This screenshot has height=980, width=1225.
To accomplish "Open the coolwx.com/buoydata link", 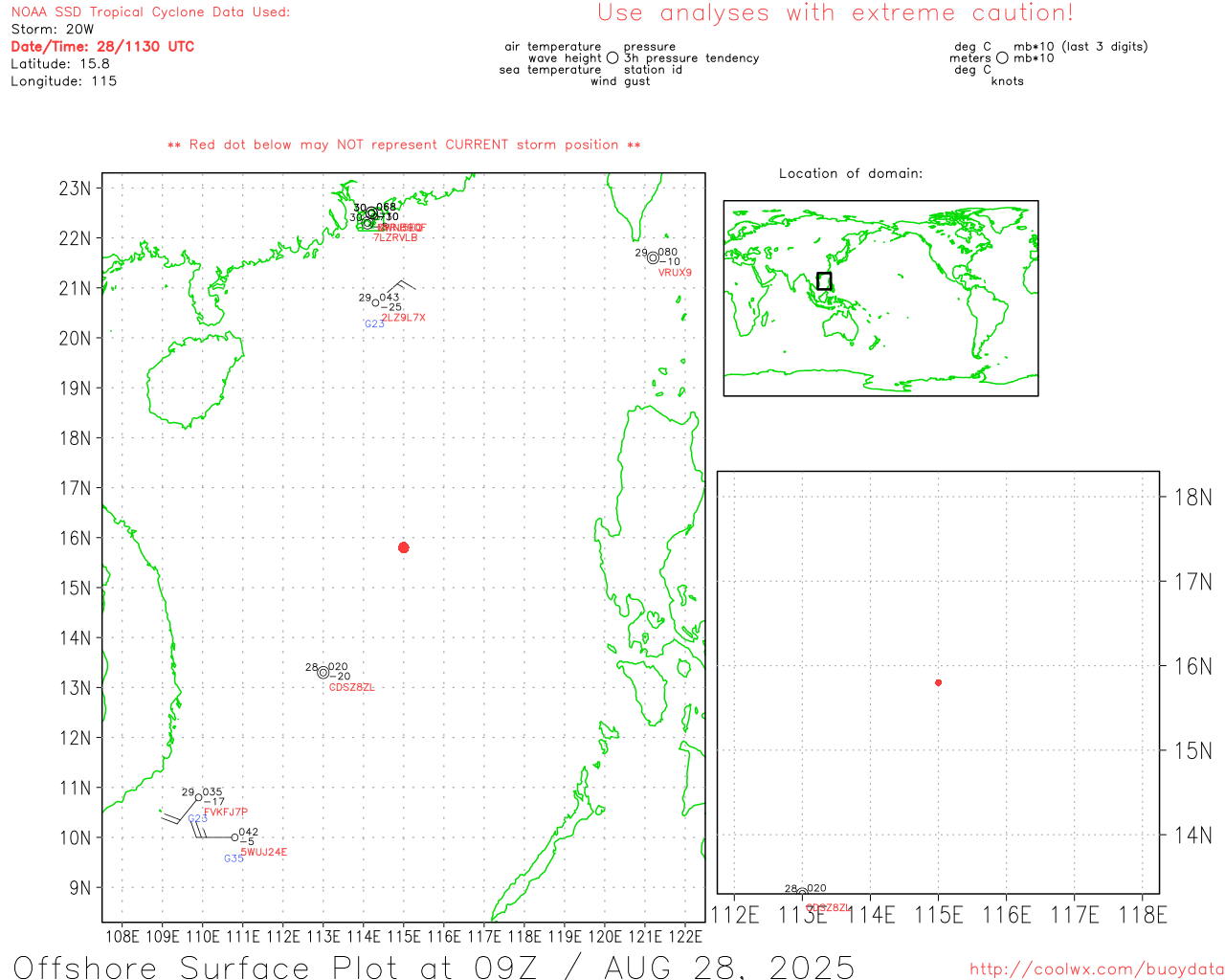I will point(1097,969).
